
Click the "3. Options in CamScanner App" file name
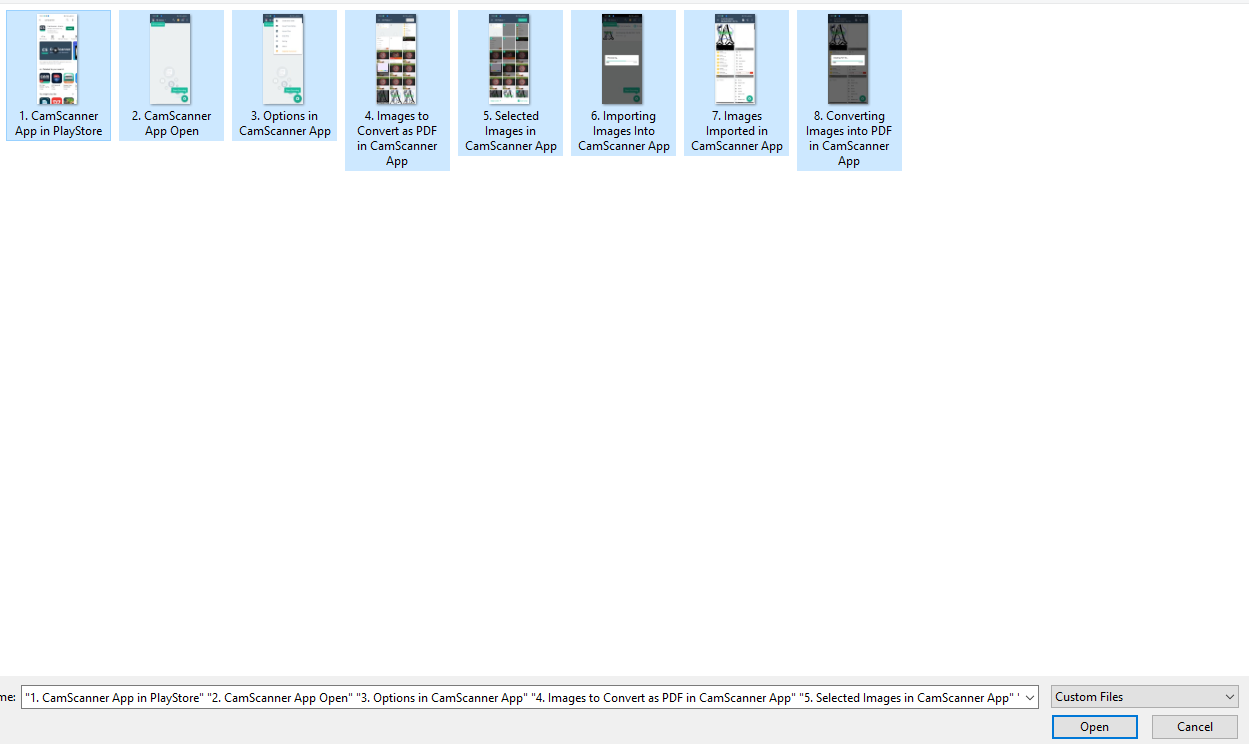[x=284, y=124]
